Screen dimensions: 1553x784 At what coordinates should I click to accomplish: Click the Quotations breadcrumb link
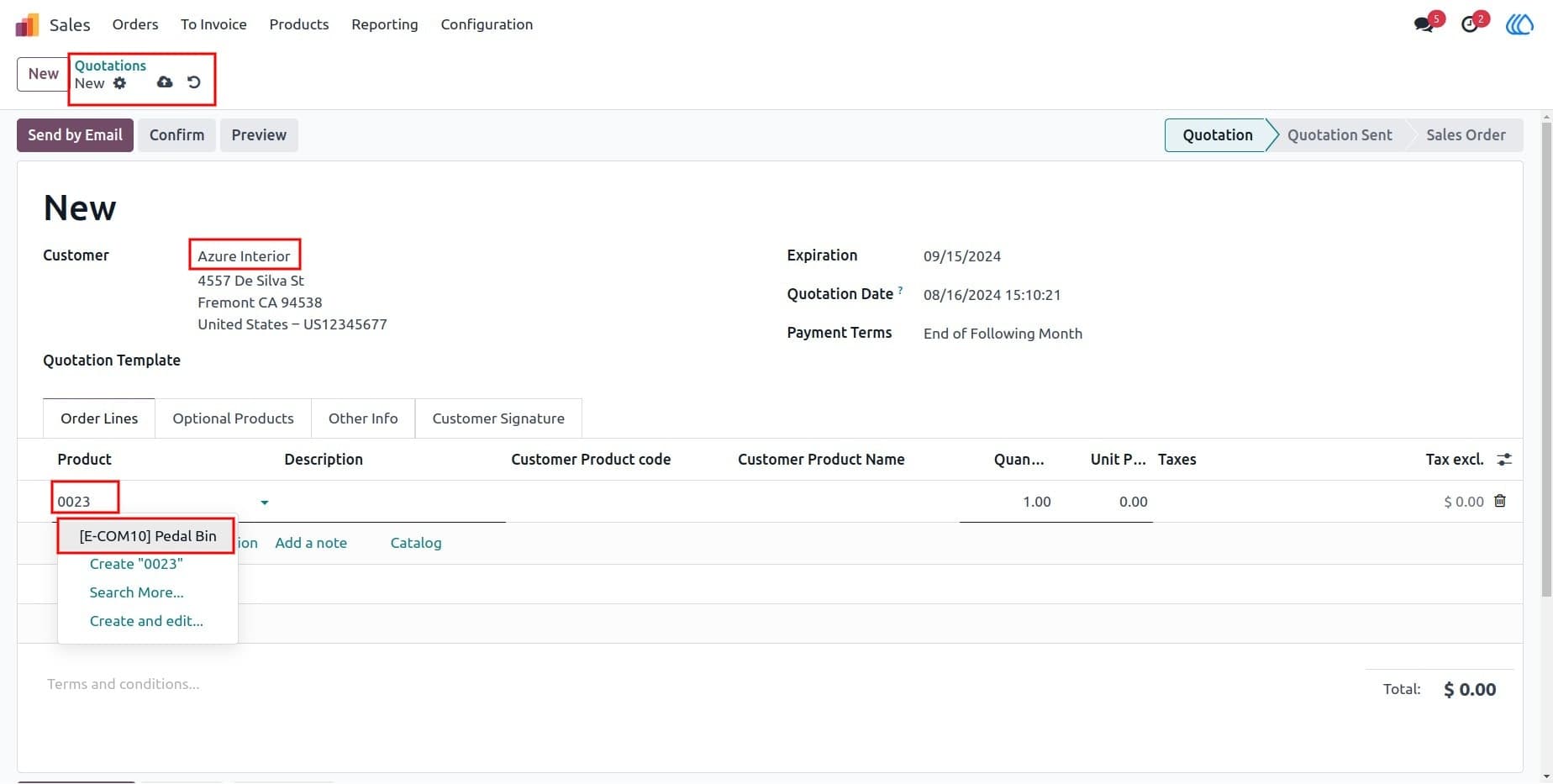tap(110, 66)
